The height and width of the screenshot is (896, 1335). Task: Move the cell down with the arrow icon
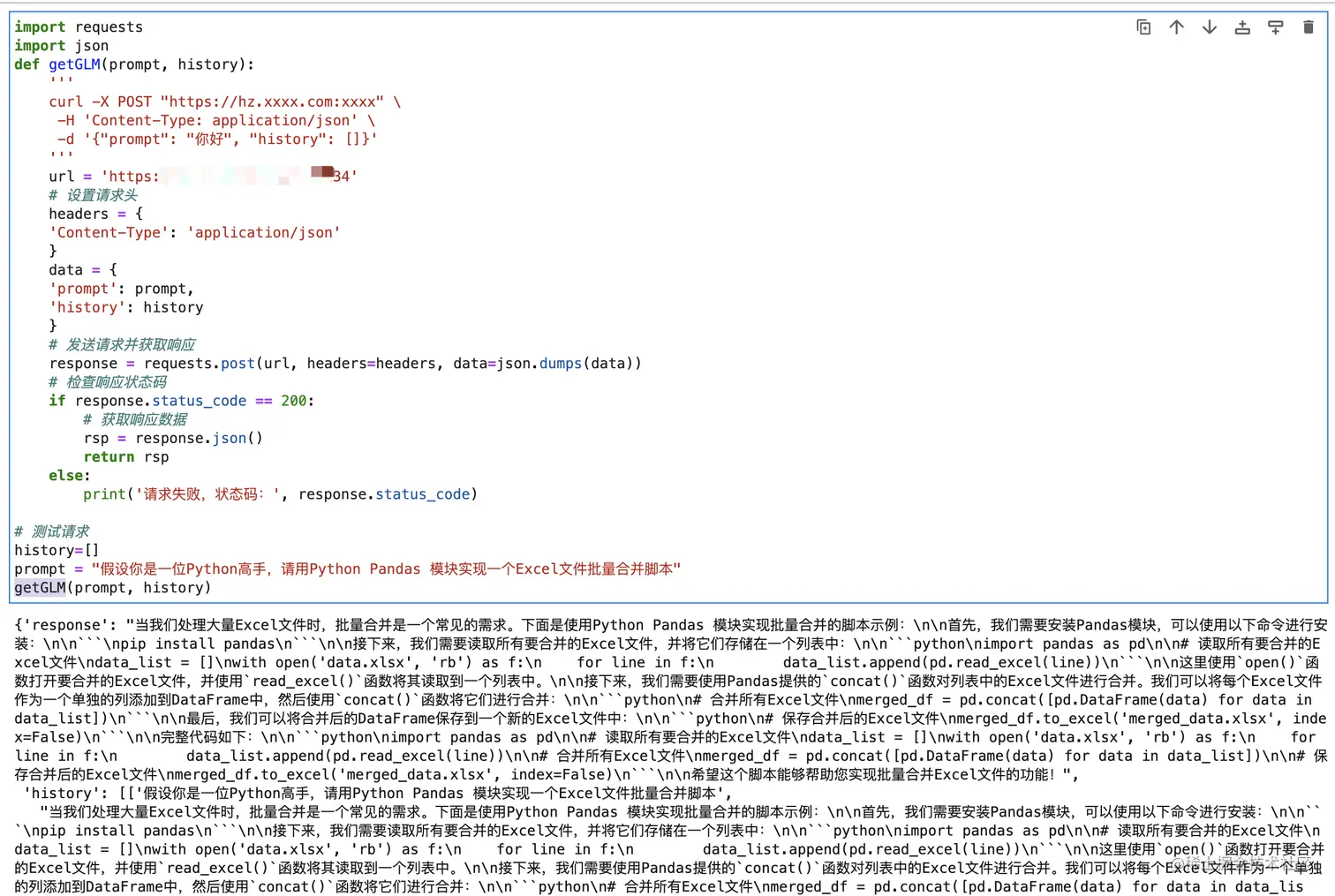click(x=1210, y=27)
